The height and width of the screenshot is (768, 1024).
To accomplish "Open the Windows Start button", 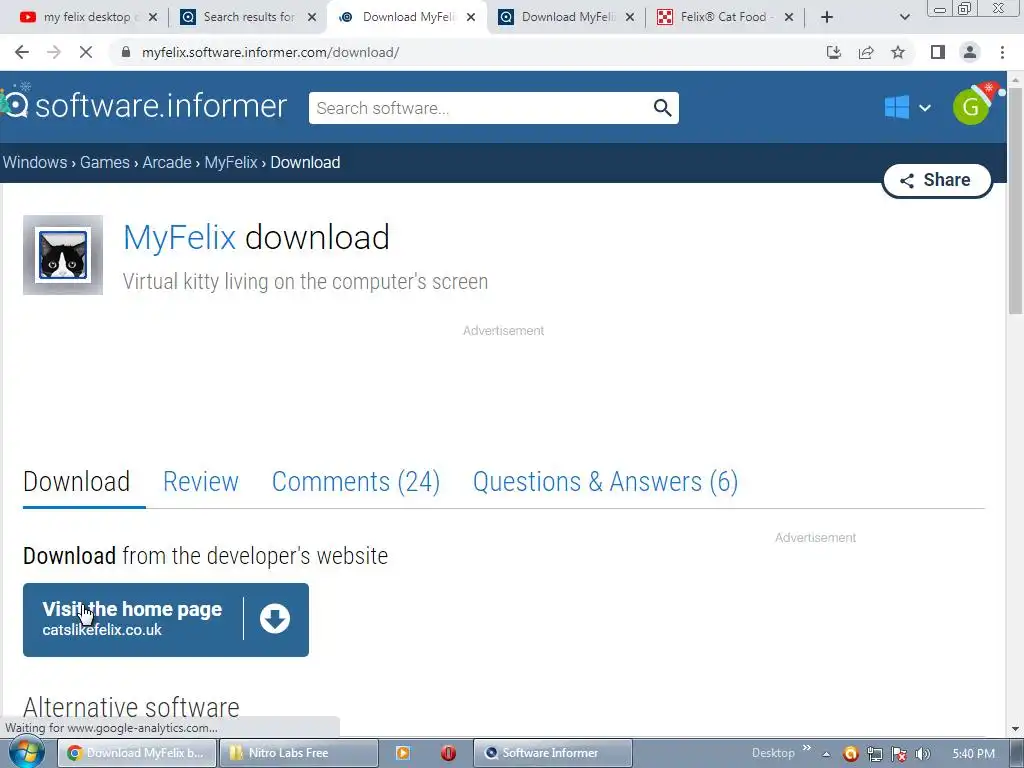I will tap(26, 753).
